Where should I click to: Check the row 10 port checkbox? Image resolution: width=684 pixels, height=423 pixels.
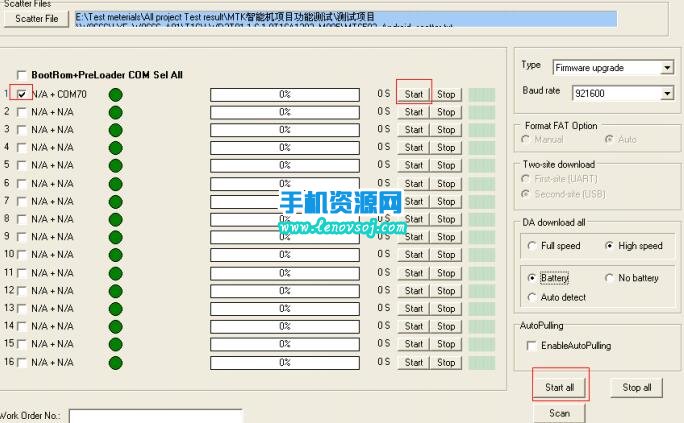(x=21, y=255)
